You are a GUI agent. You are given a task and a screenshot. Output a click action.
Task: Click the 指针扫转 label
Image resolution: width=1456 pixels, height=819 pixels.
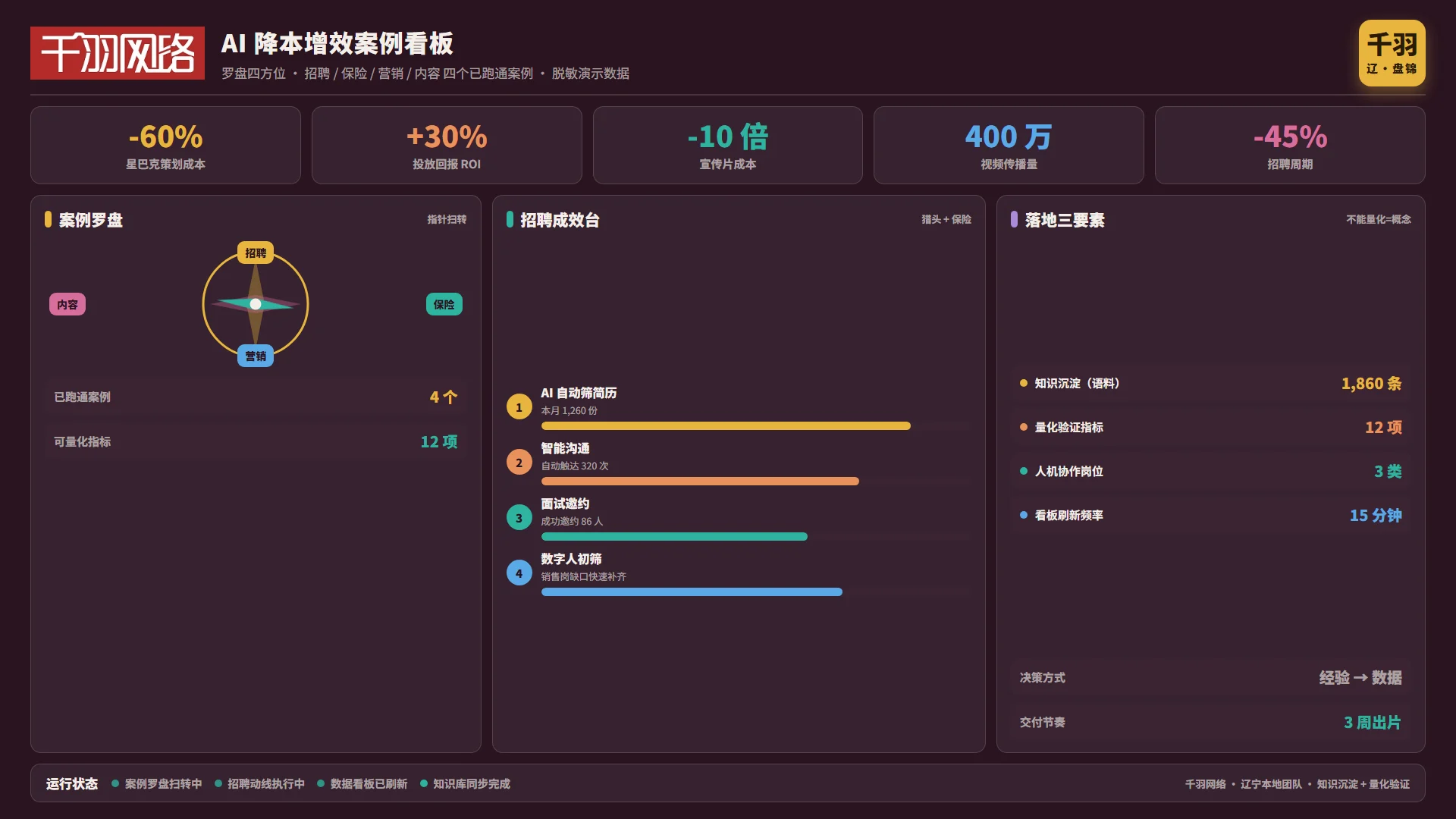coord(447,219)
